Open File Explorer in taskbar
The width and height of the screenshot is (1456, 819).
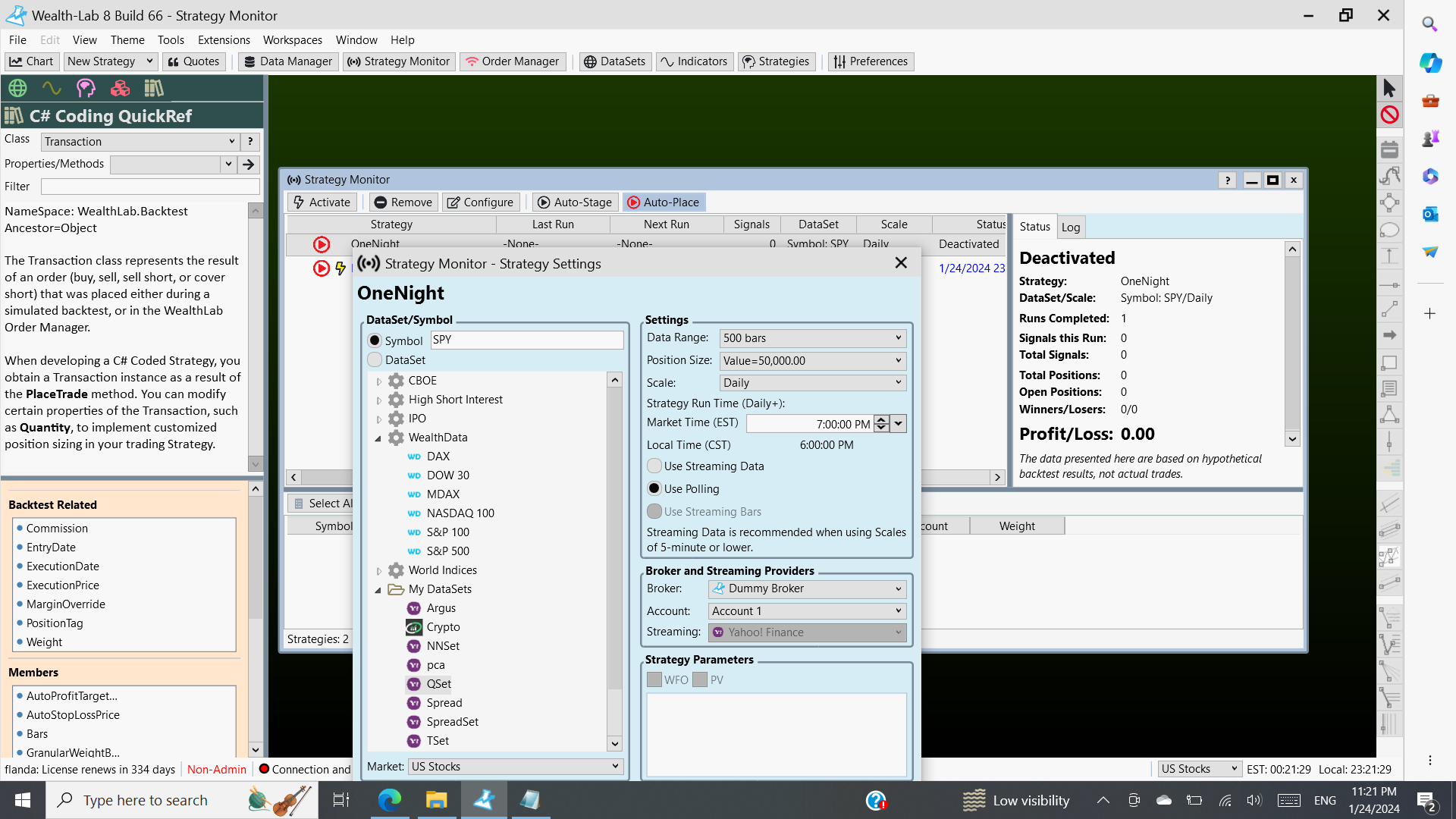pos(437,800)
